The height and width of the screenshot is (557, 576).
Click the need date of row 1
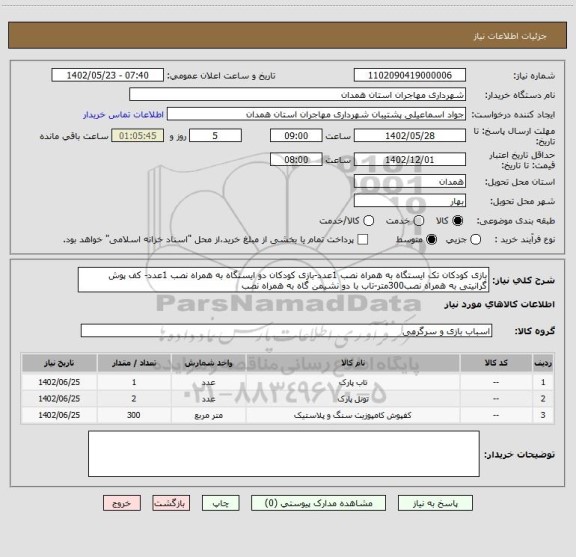(x=59, y=382)
